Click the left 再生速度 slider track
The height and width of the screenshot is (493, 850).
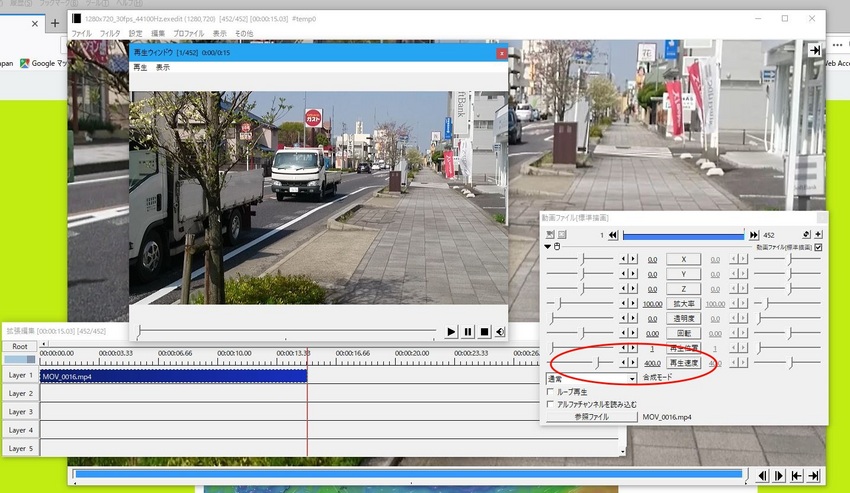pos(580,362)
